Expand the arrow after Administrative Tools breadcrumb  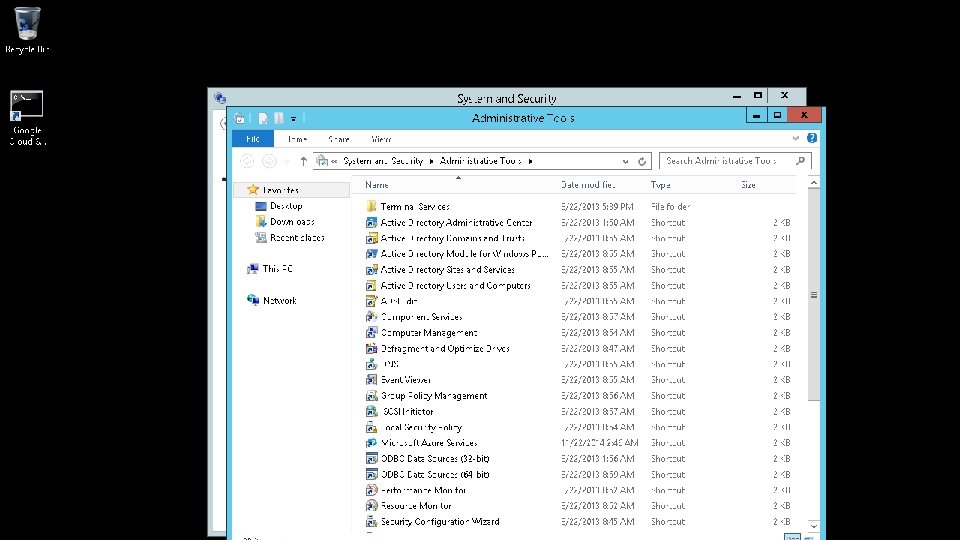point(530,161)
